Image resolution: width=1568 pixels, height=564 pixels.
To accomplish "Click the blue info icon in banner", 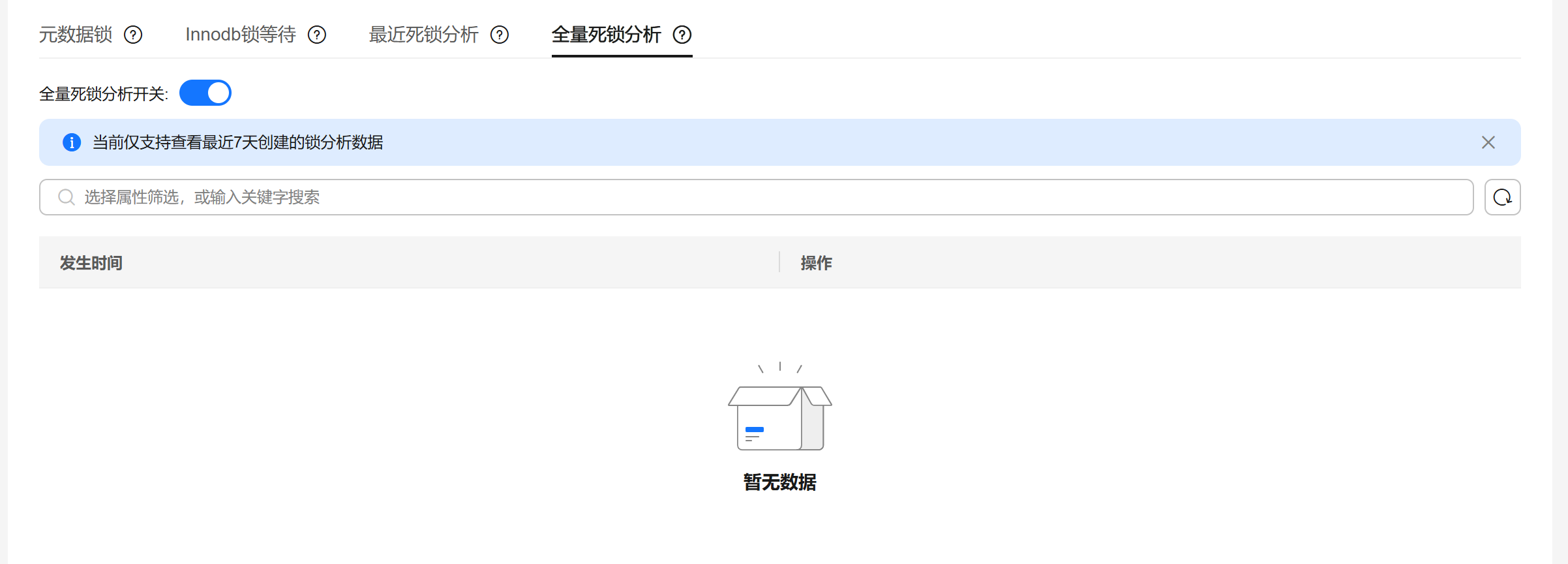I will [x=72, y=142].
